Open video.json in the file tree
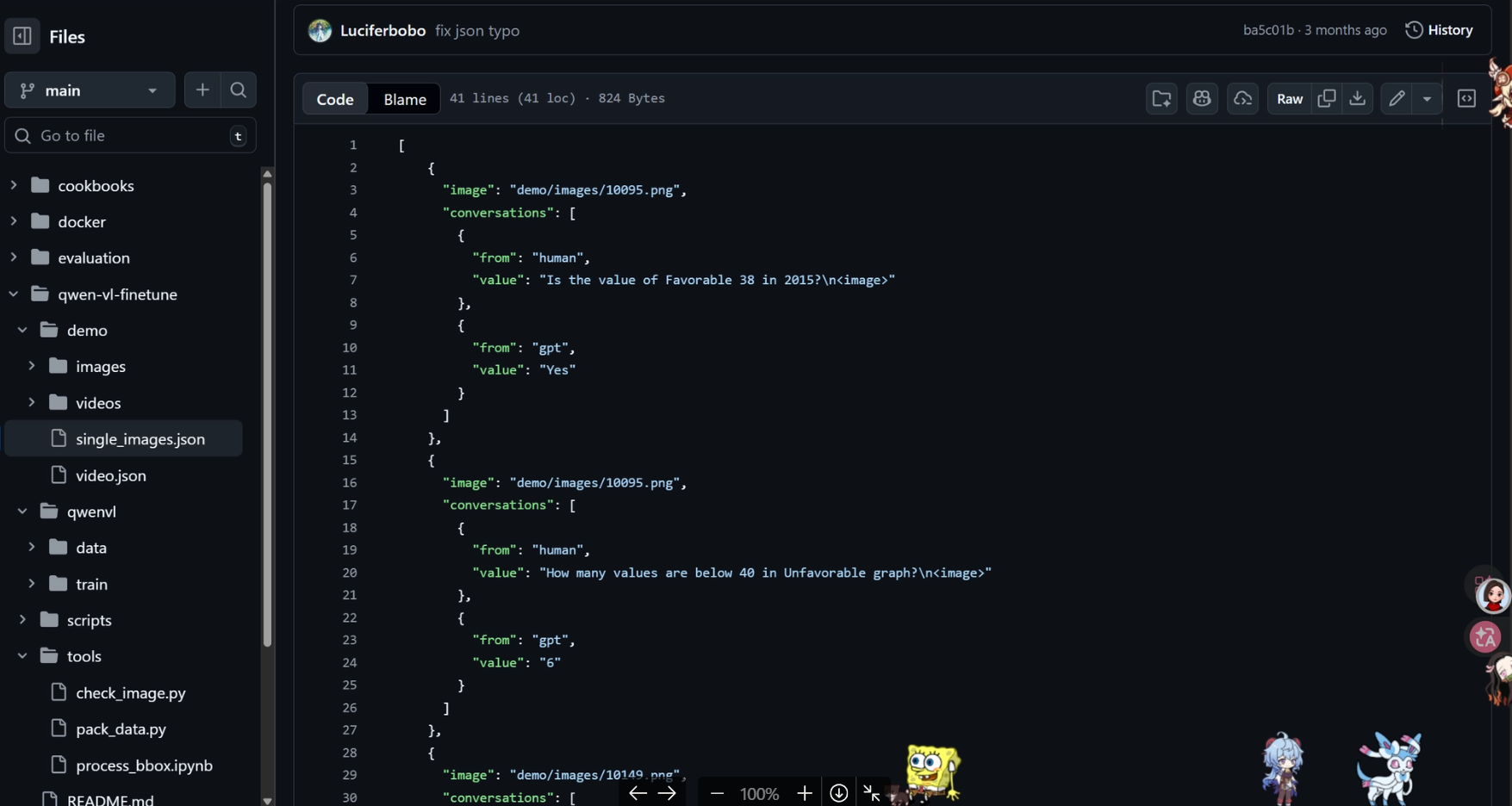1512x806 pixels. tap(110, 474)
